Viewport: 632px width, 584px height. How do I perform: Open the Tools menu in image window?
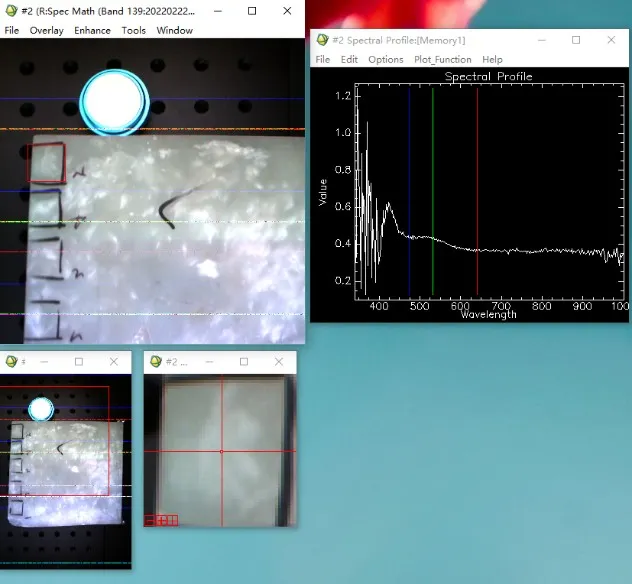tap(133, 30)
